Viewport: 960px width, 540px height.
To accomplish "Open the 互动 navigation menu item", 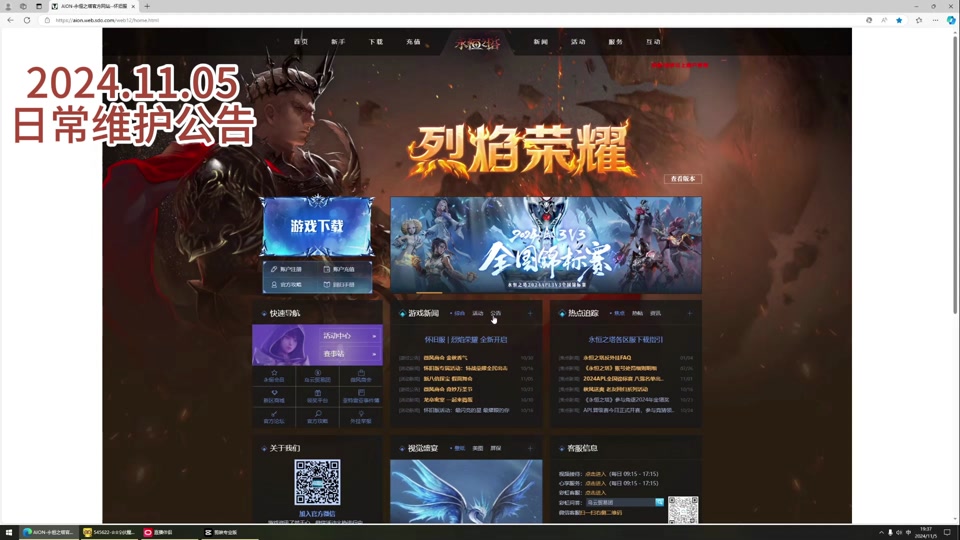I will [653, 42].
